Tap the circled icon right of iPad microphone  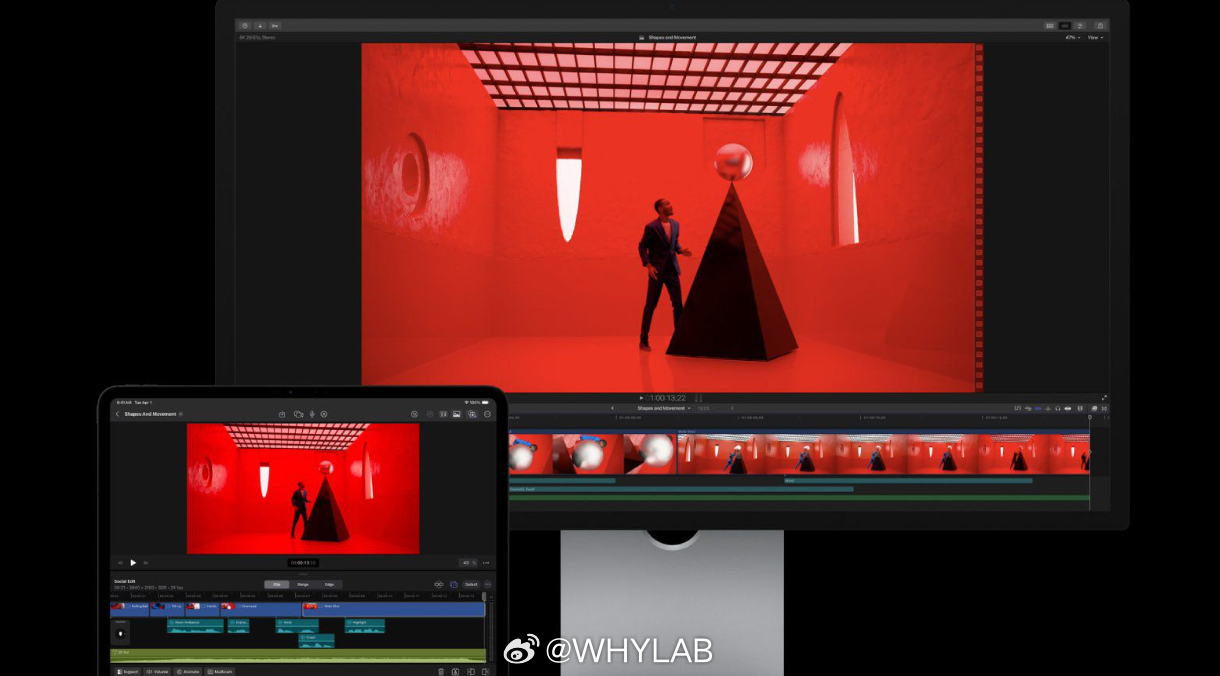[324, 414]
